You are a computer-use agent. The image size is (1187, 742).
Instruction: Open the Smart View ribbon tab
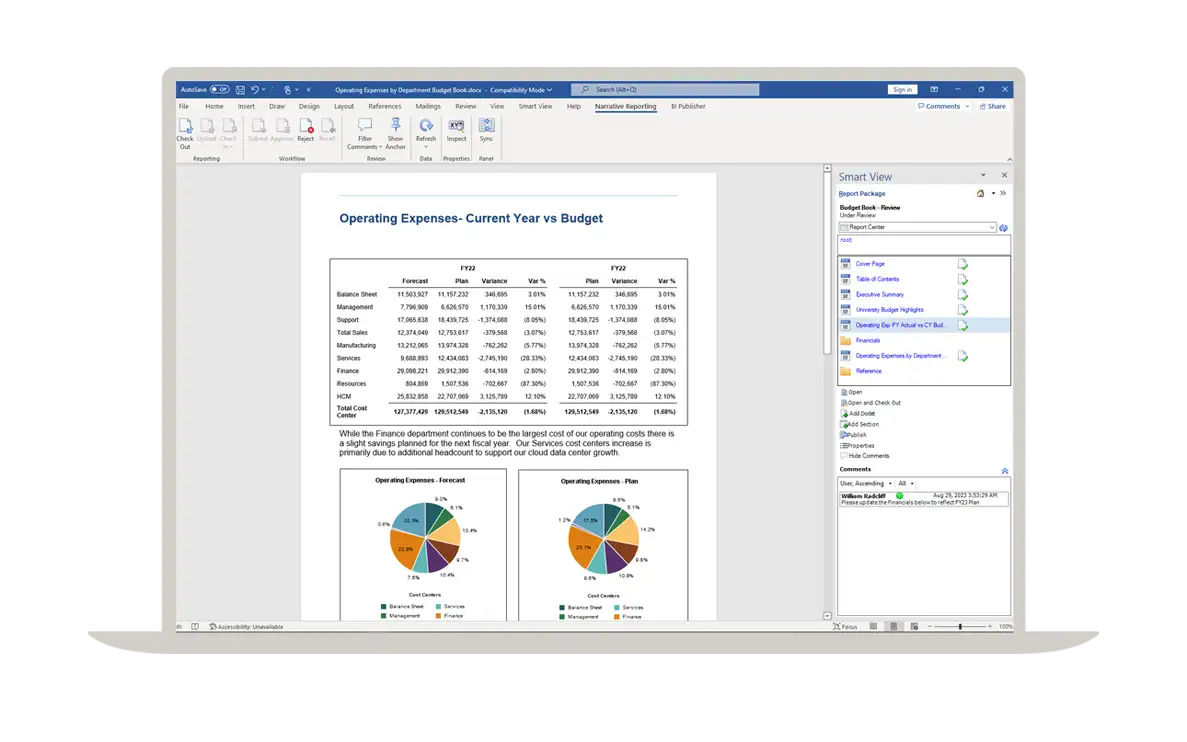(x=535, y=106)
